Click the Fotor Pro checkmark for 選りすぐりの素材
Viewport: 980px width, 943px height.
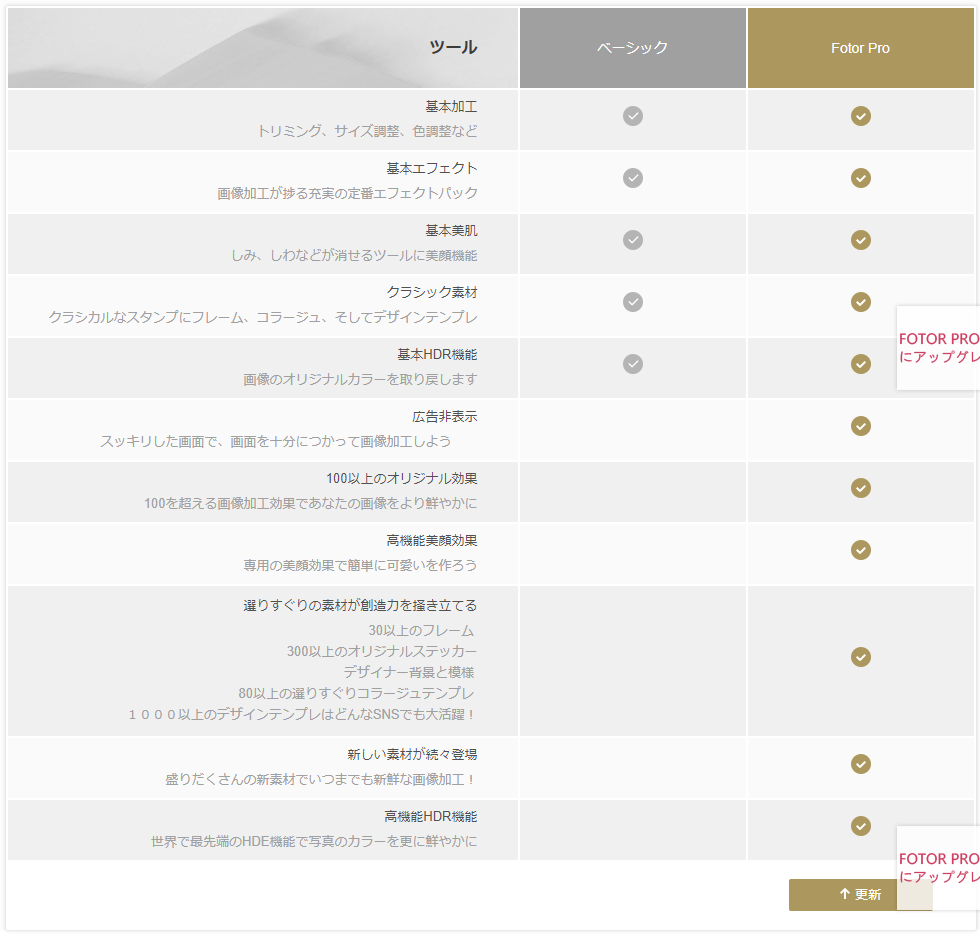861,657
